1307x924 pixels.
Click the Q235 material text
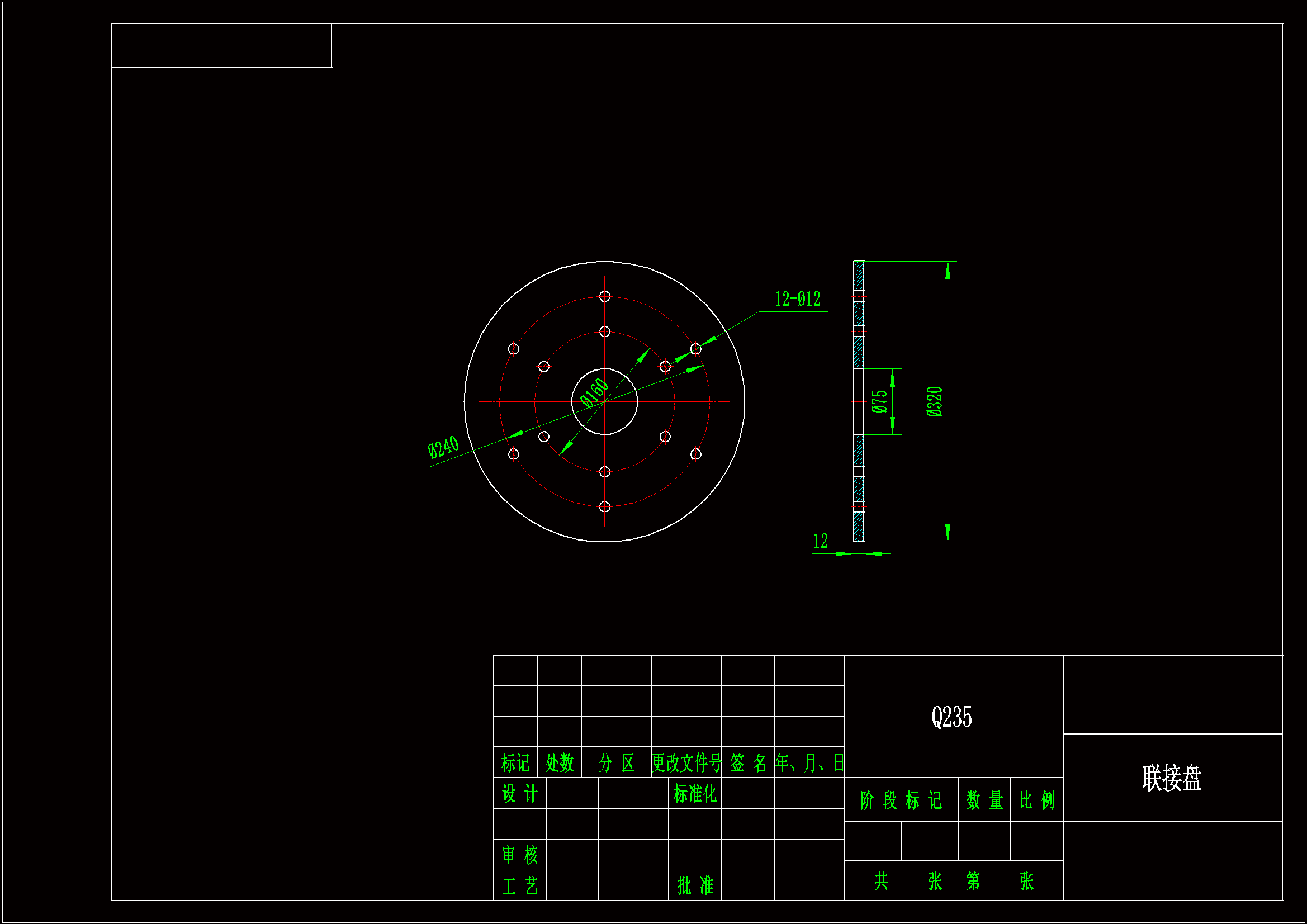(x=951, y=717)
